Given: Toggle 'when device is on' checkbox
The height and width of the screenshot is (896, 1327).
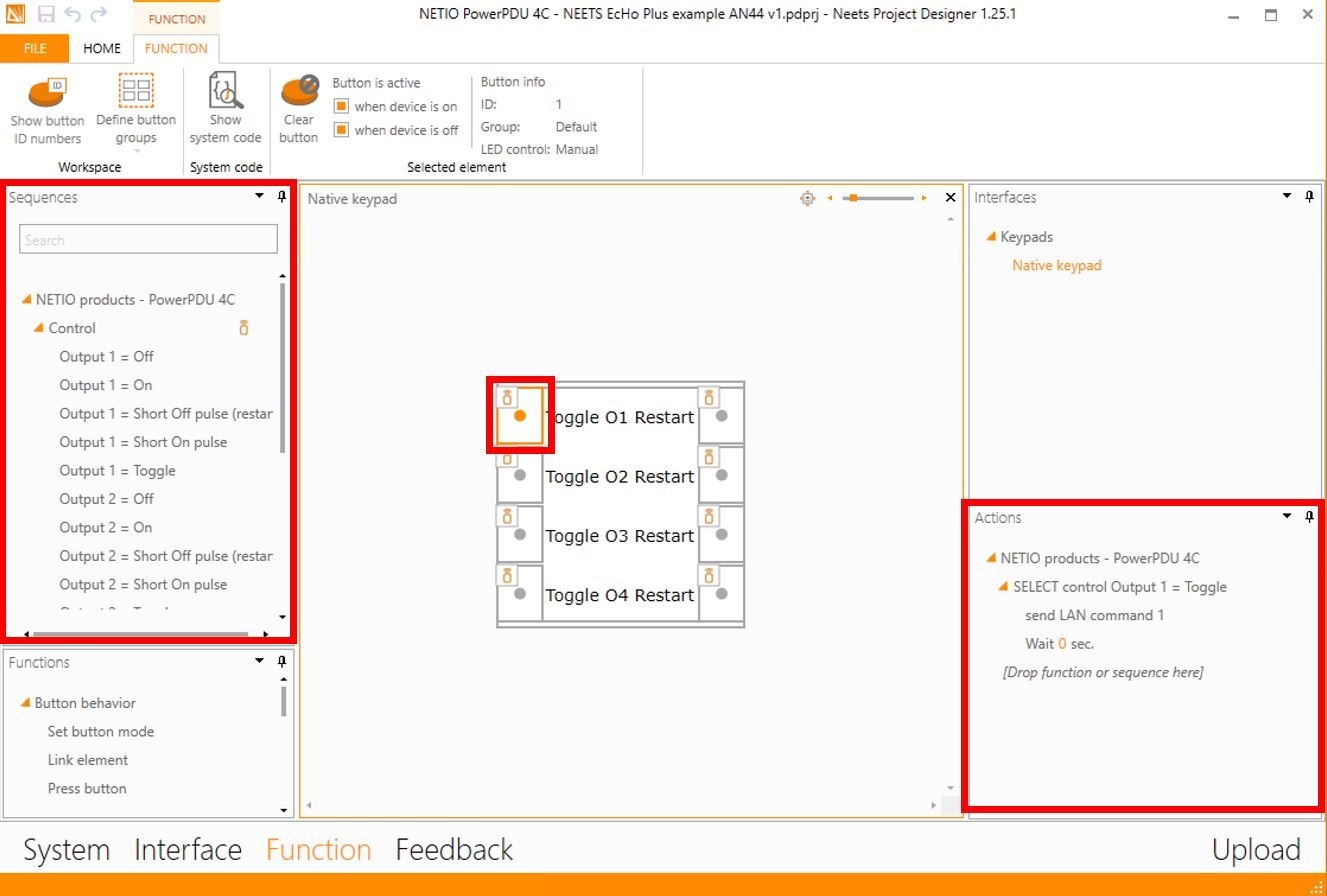Looking at the screenshot, I should click(x=341, y=106).
